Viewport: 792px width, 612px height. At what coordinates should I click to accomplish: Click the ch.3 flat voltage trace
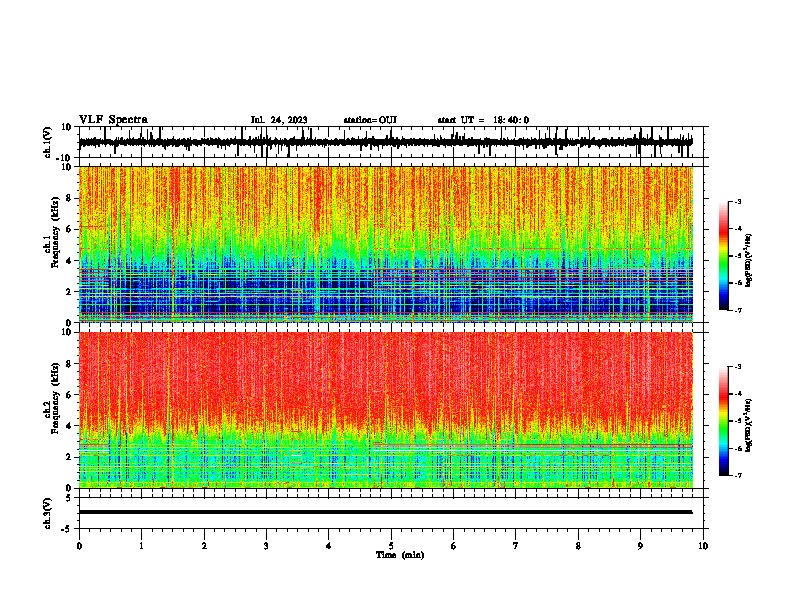pyautogui.click(x=385, y=512)
